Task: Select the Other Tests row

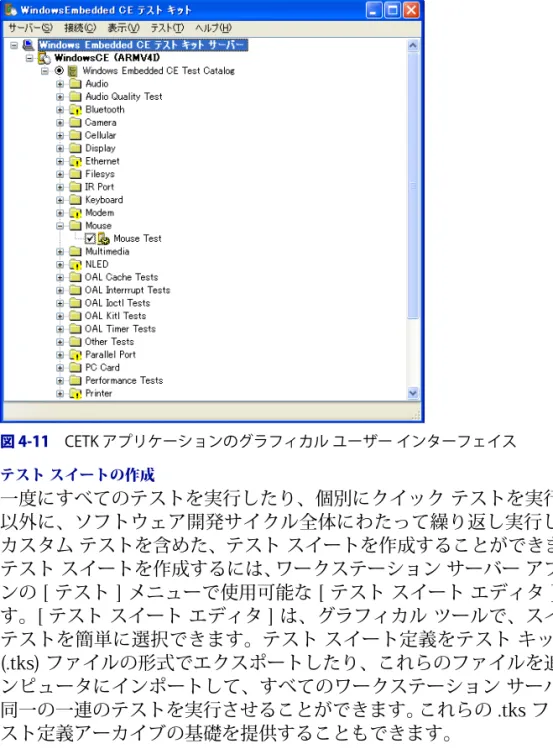Action: coord(109,342)
